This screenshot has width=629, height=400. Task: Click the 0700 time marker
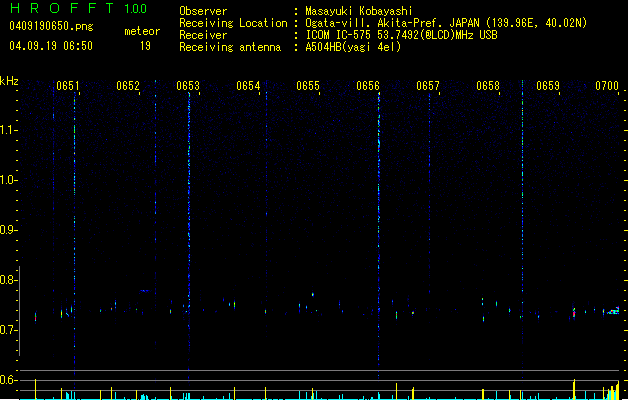coord(607,86)
